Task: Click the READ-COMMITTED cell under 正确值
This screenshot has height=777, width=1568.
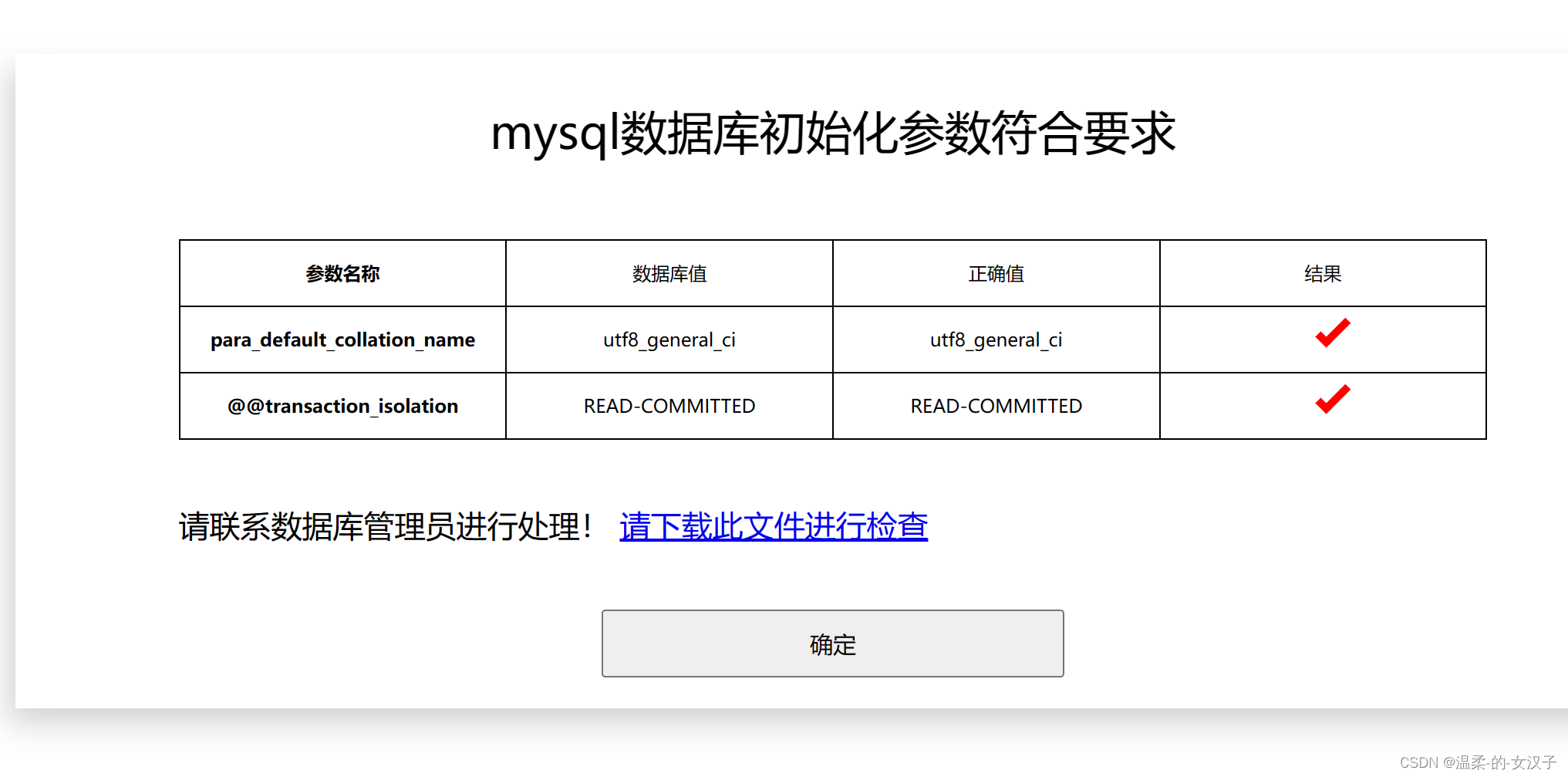Action: click(x=996, y=407)
